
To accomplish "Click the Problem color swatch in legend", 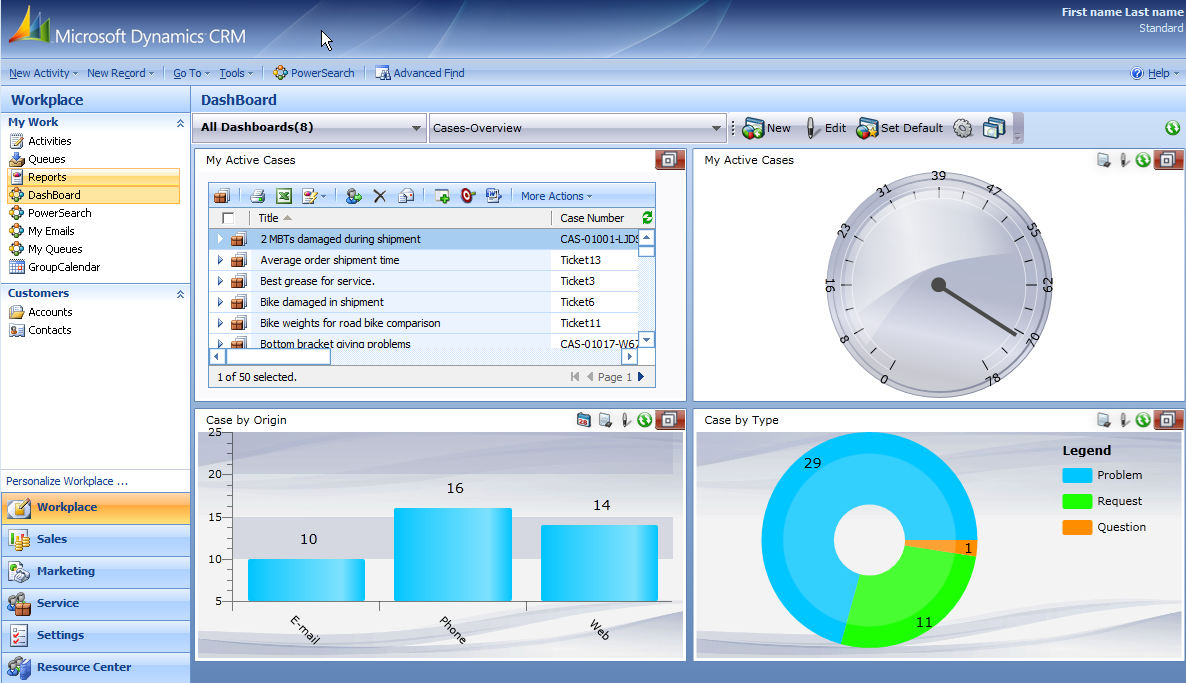I will point(1077,476).
